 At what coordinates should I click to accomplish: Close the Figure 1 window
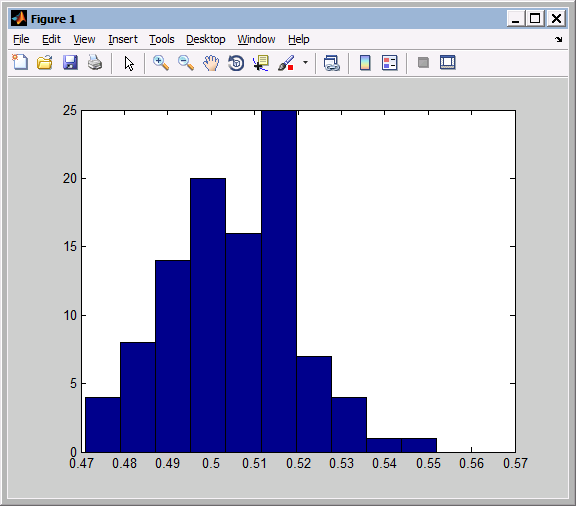(x=556, y=18)
